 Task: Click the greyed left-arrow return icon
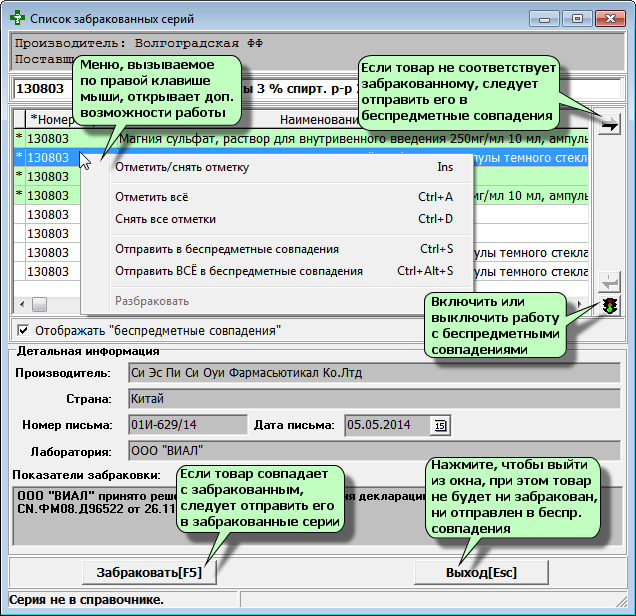coord(609,281)
